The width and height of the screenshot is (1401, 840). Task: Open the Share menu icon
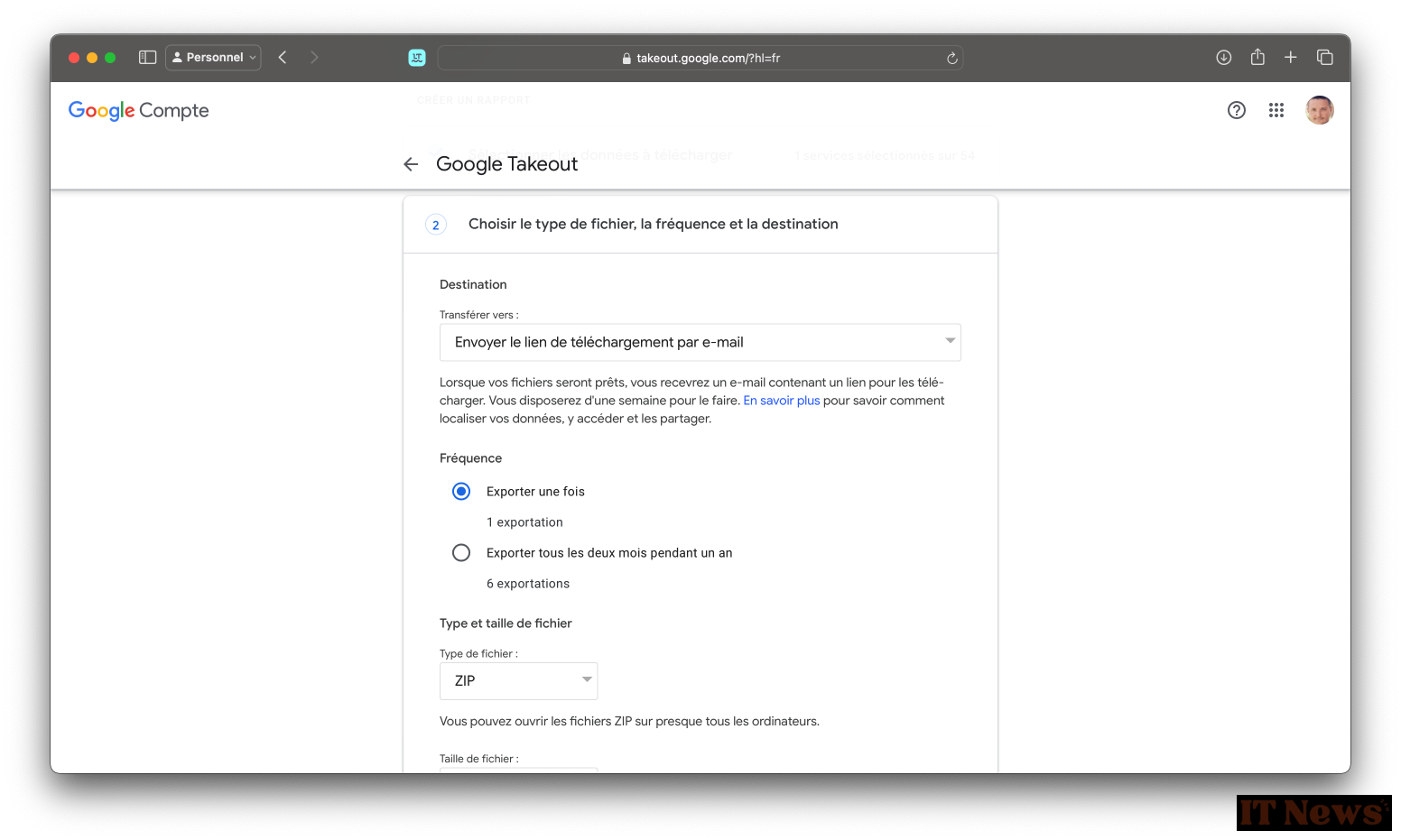point(1257,57)
